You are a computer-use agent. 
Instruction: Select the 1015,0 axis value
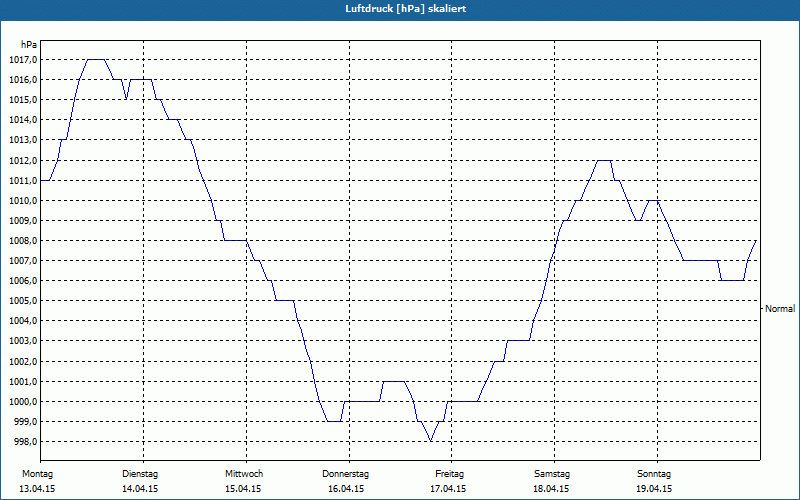point(23,99)
